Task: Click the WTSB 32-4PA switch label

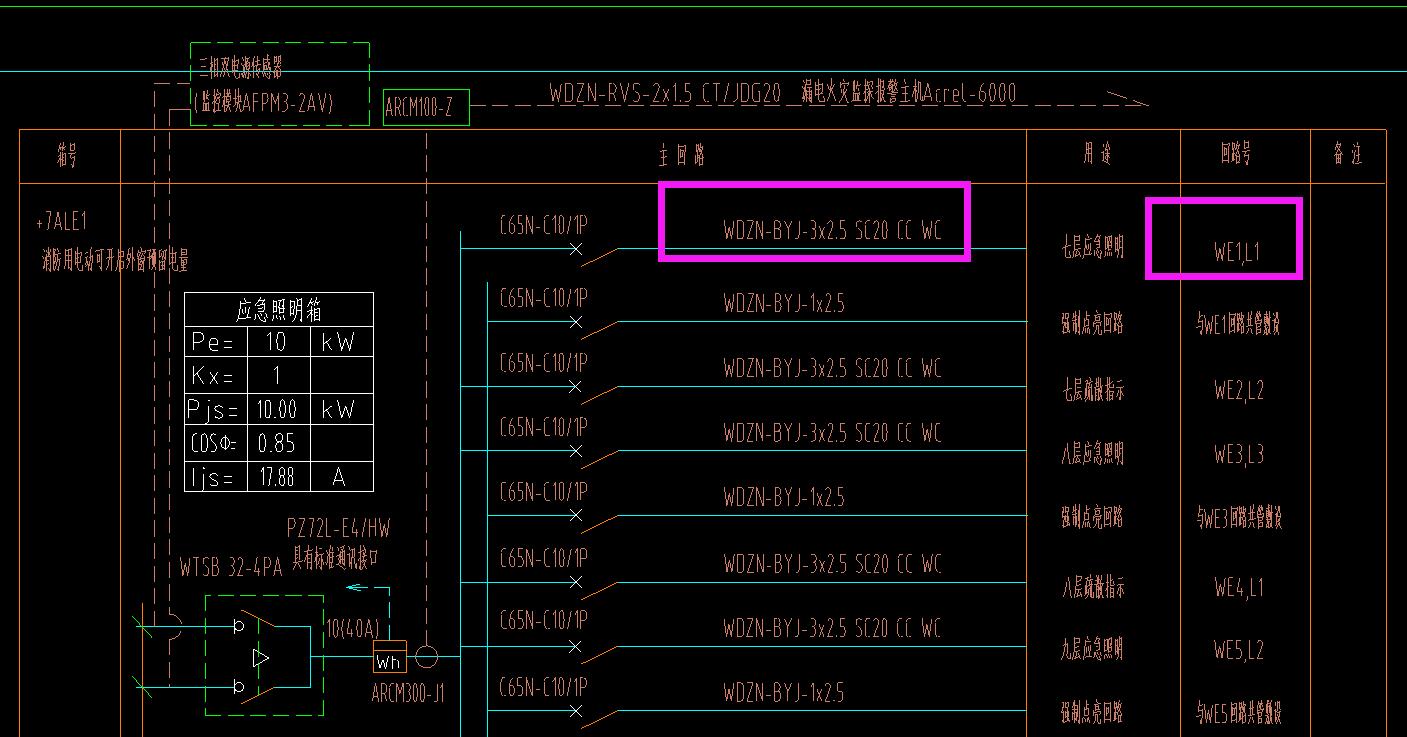Action: [231, 567]
